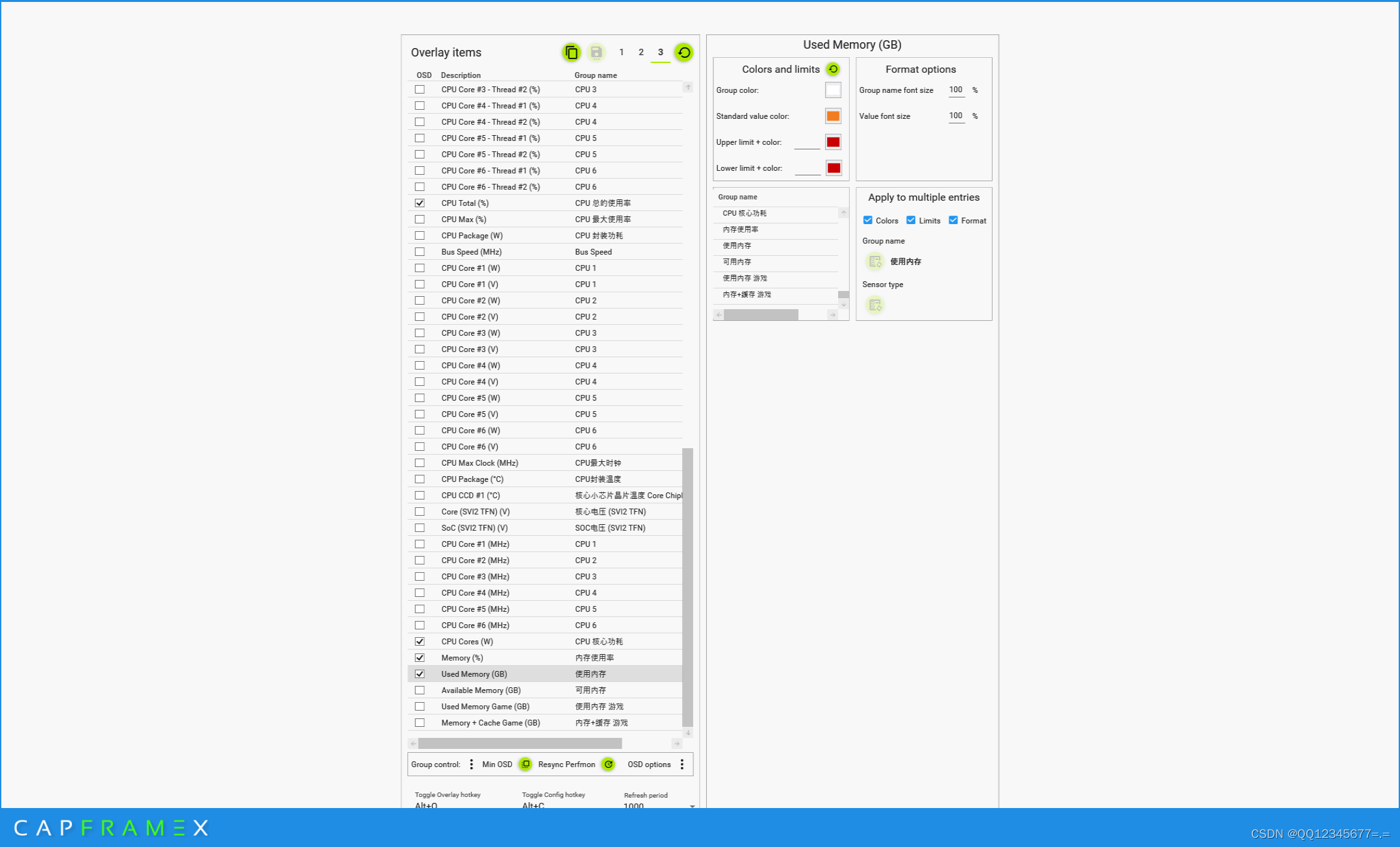
Task: Click group name list scroll-right arrow
Action: 833,315
